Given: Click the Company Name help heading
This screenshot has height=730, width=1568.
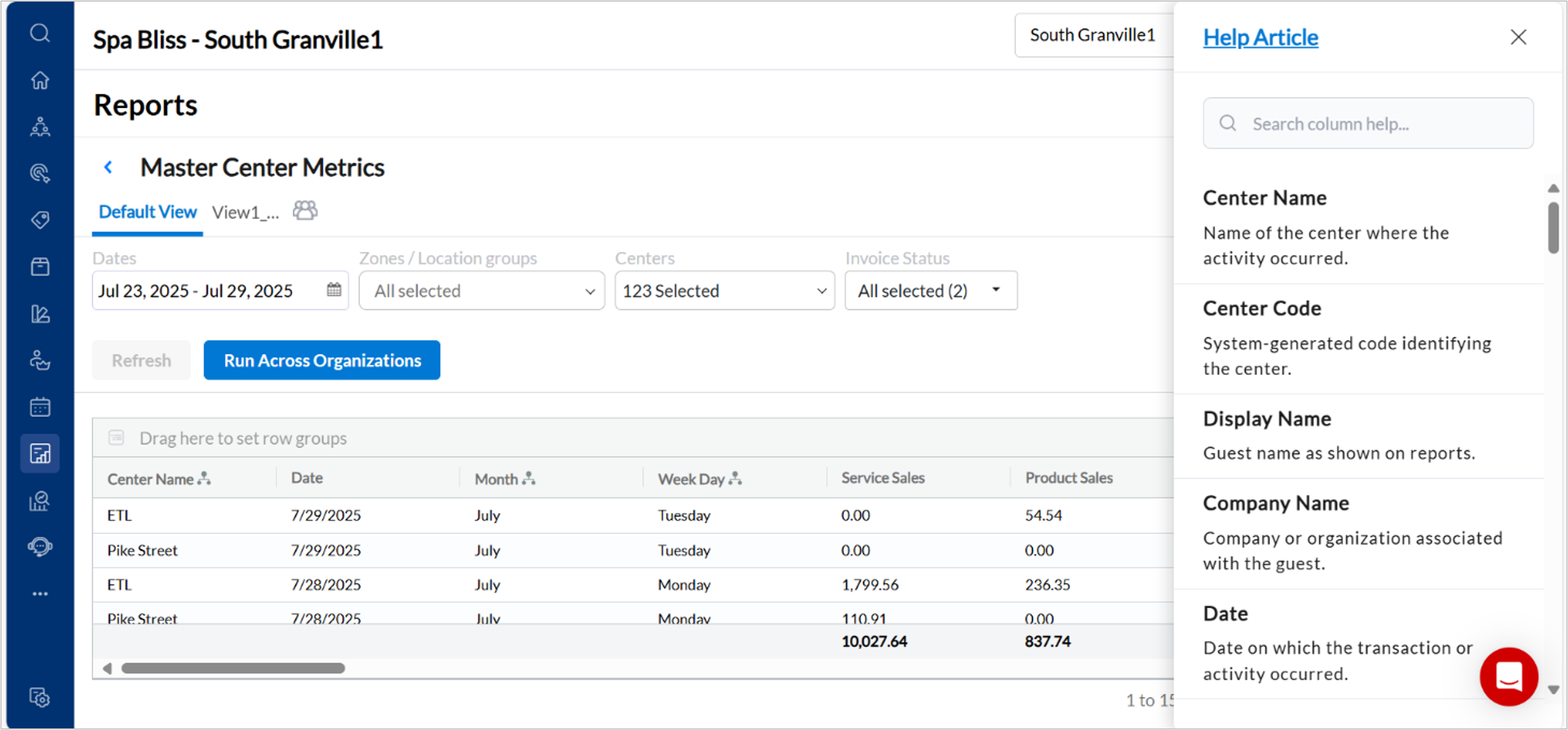Looking at the screenshot, I should (x=1276, y=503).
